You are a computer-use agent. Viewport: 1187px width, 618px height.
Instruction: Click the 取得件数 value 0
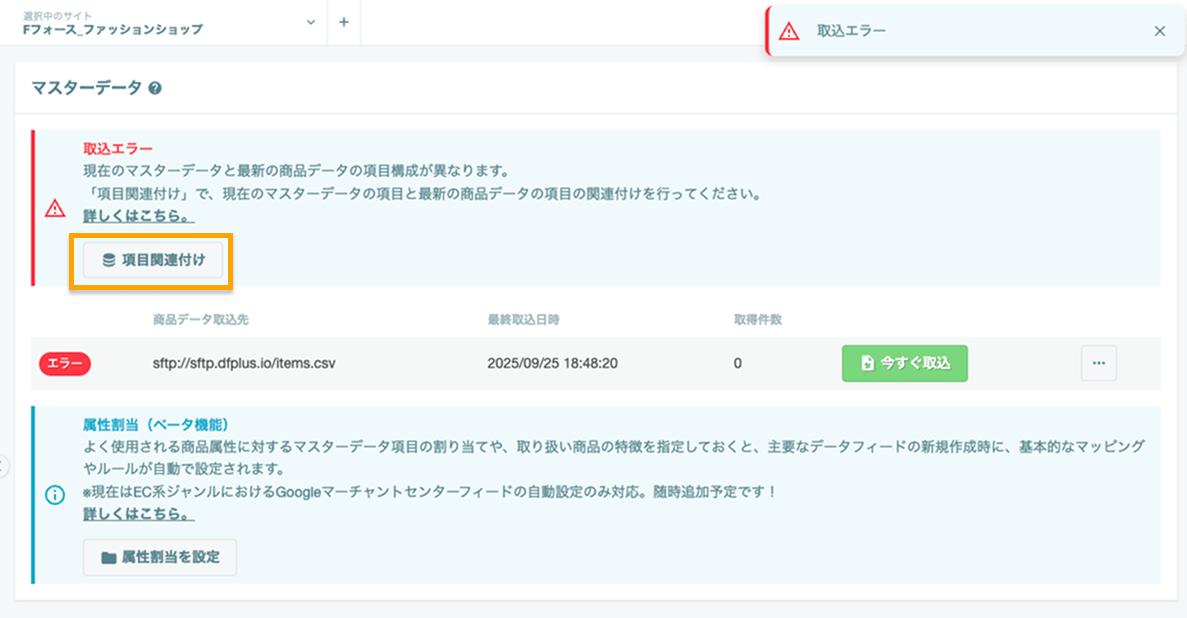coord(737,364)
